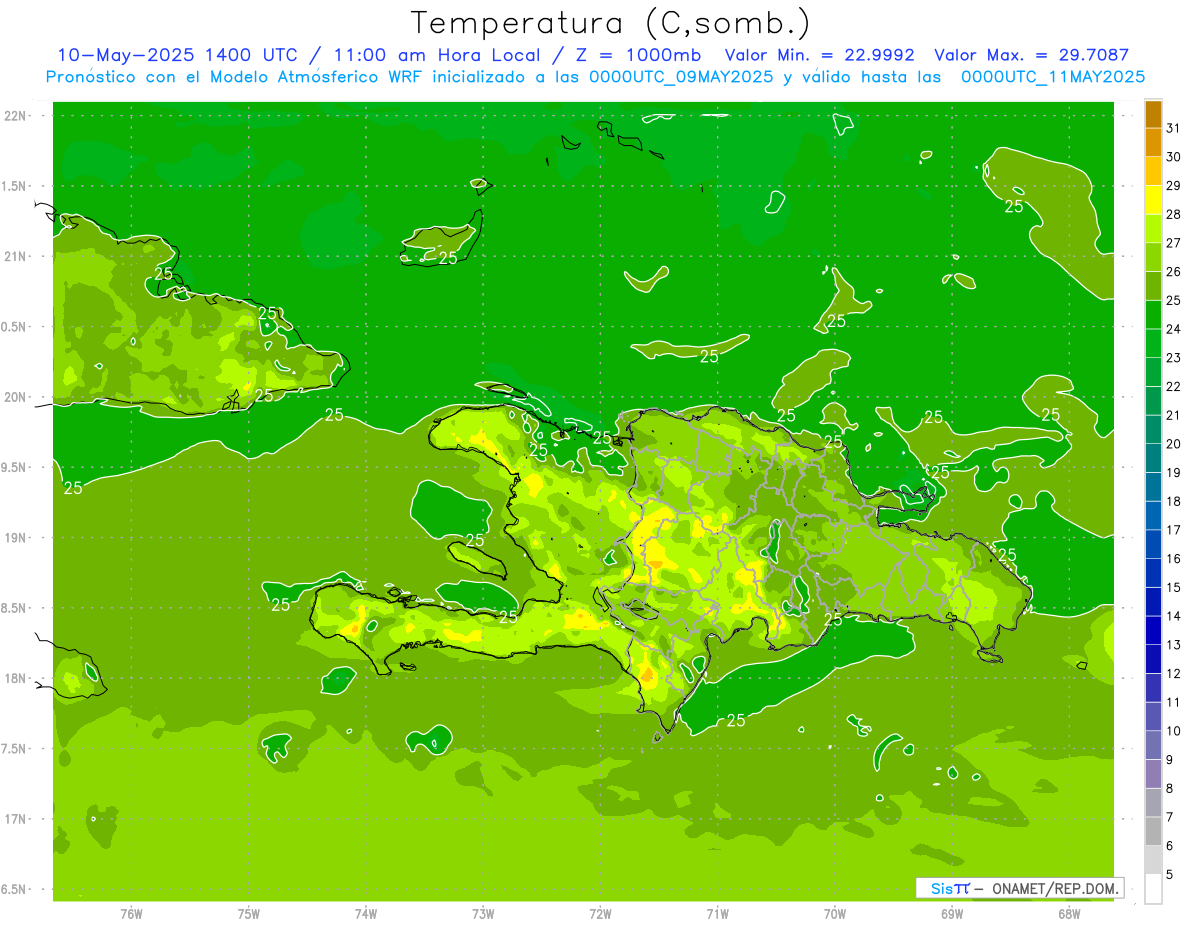Click the '75W' longitude axis label
This screenshot has width=1200, height=927.
tap(249, 913)
